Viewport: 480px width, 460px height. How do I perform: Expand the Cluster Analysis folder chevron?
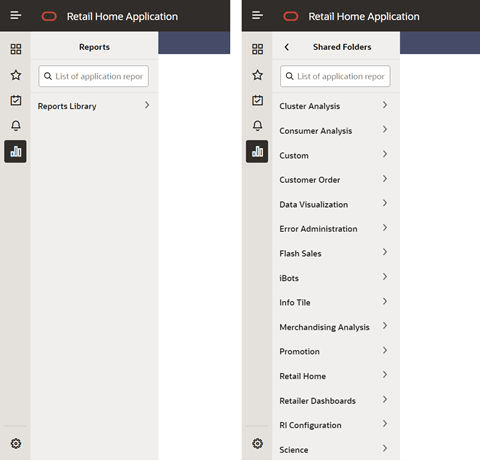[x=385, y=105]
